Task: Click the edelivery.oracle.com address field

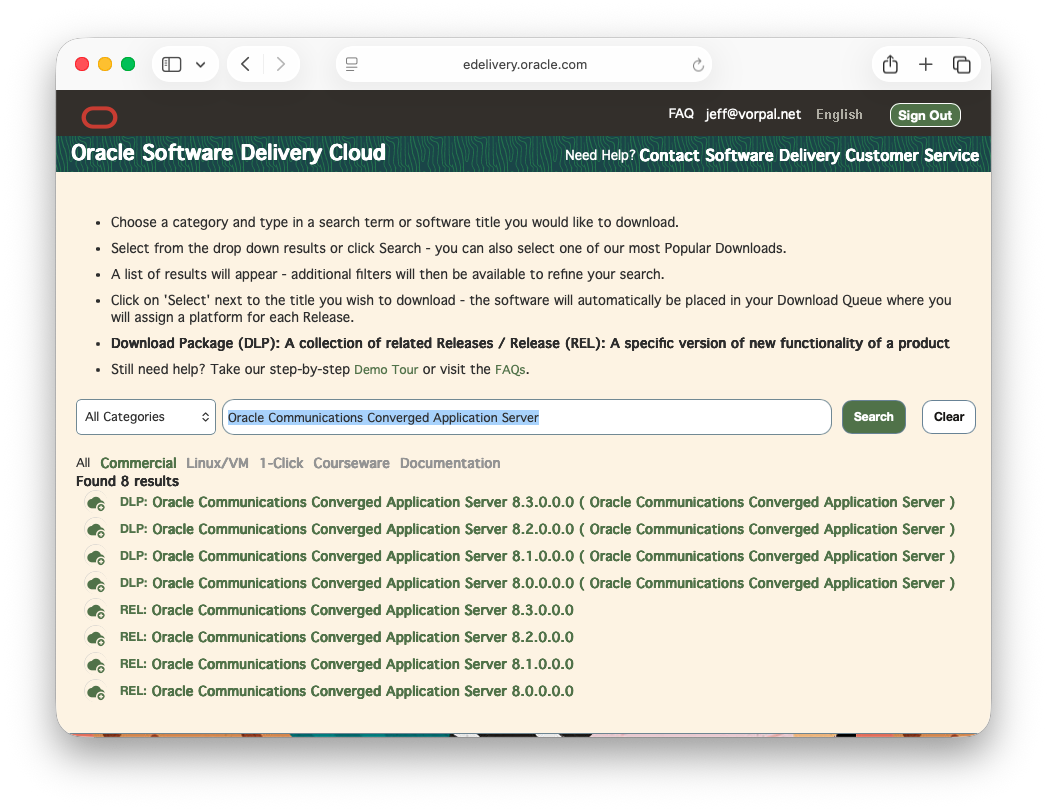Action: [524, 64]
